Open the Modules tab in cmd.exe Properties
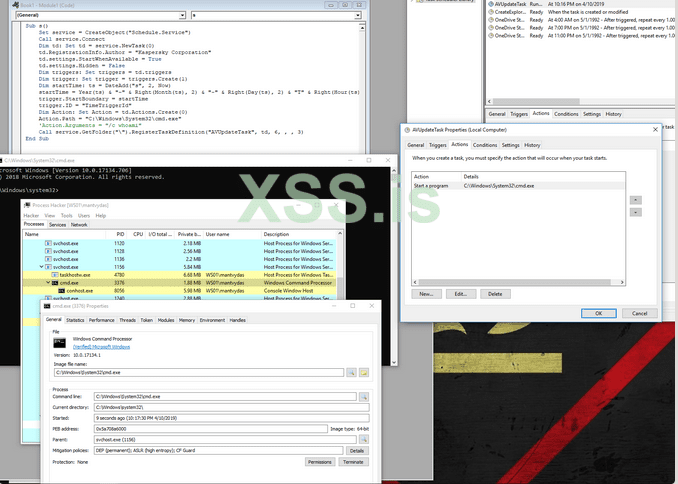The image size is (678, 484). point(166,320)
